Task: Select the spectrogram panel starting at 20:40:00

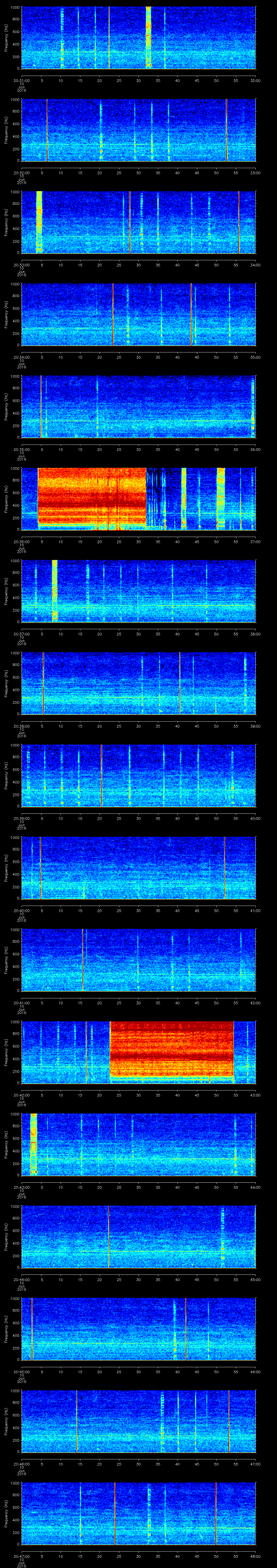Action: (x=138, y=868)
